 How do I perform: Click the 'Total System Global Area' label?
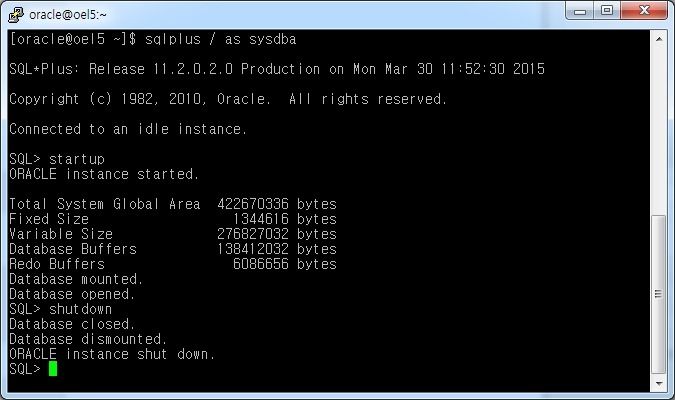click(x=105, y=204)
